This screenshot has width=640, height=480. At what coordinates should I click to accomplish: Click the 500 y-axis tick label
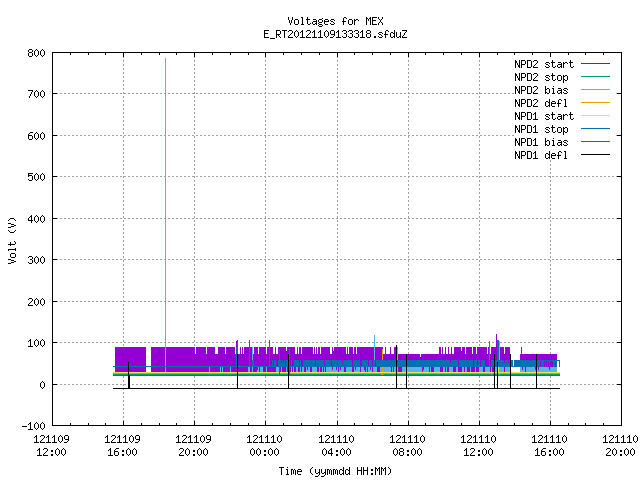click(36, 177)
